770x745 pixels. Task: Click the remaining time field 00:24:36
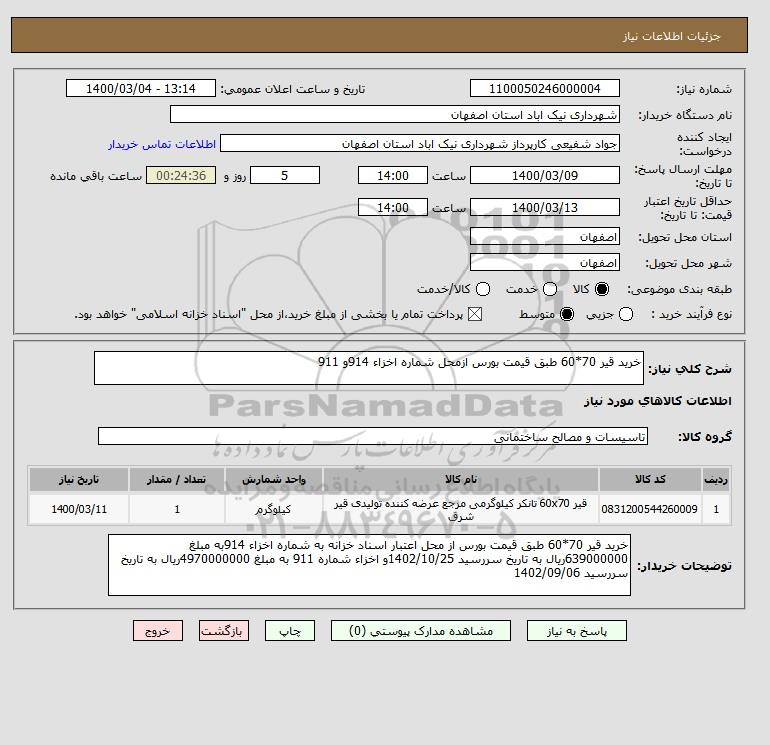click(x=181, y=175)
